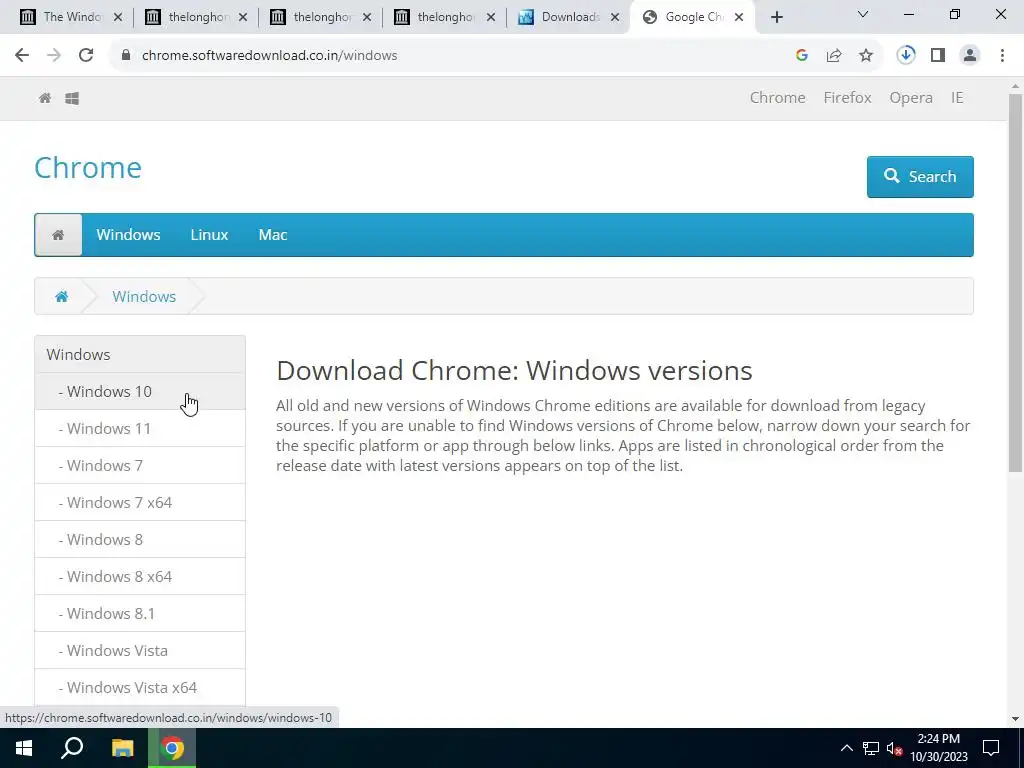Viewport: 1024px width, 768px height.
Task: Click Chrome icon in taskbar
Action: pos(172,748)
